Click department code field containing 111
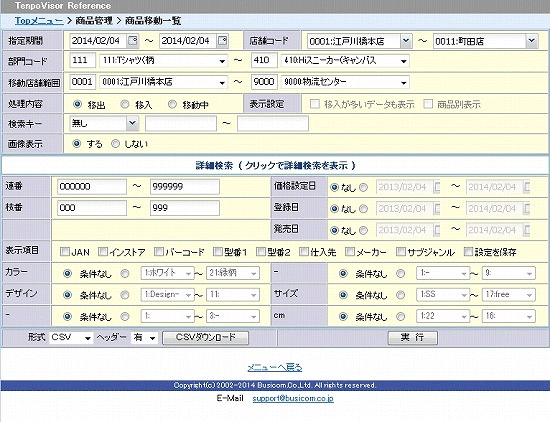Screen dimensions: 550x422 pos(83,61)
